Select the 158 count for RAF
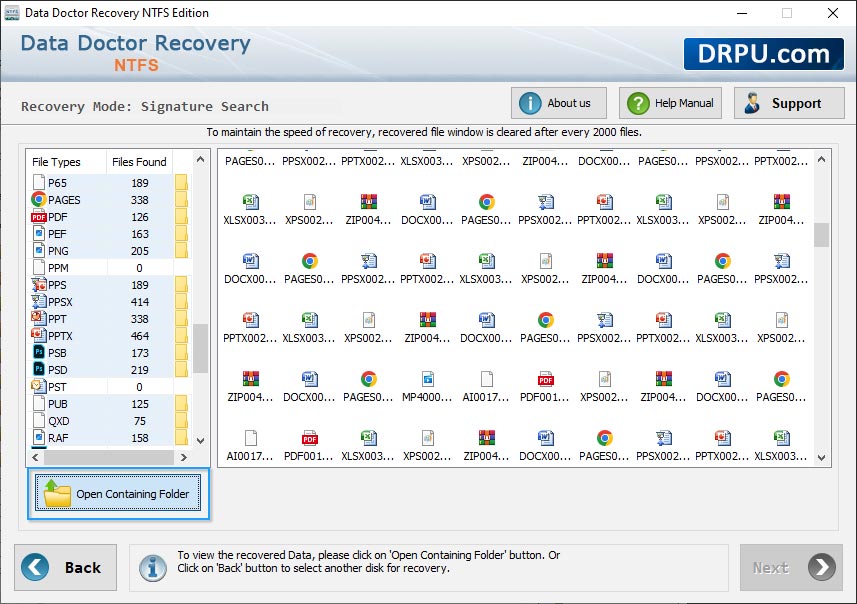The image size is (857, 604). tap(139, 438)
